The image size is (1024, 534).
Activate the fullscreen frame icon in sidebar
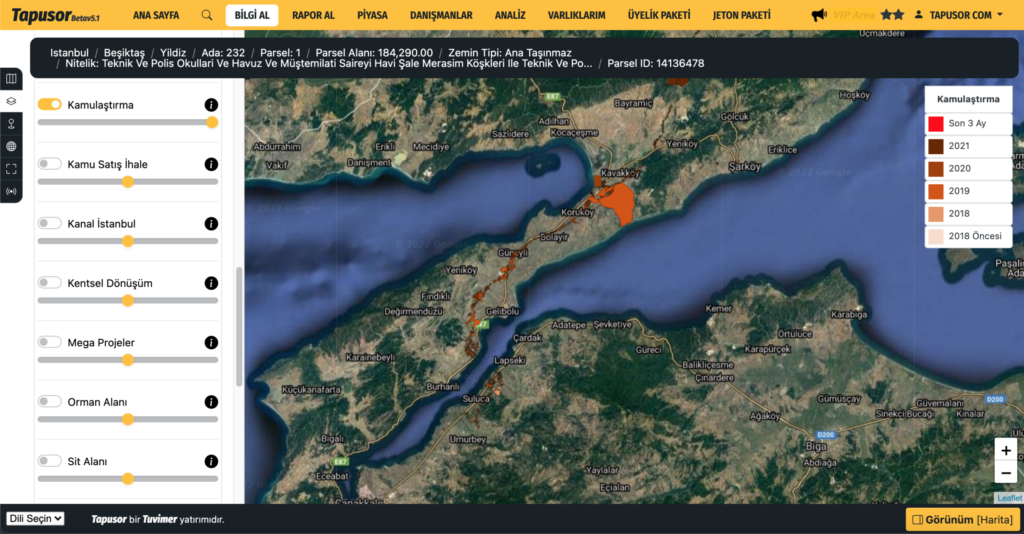click(x=11, y=168)
